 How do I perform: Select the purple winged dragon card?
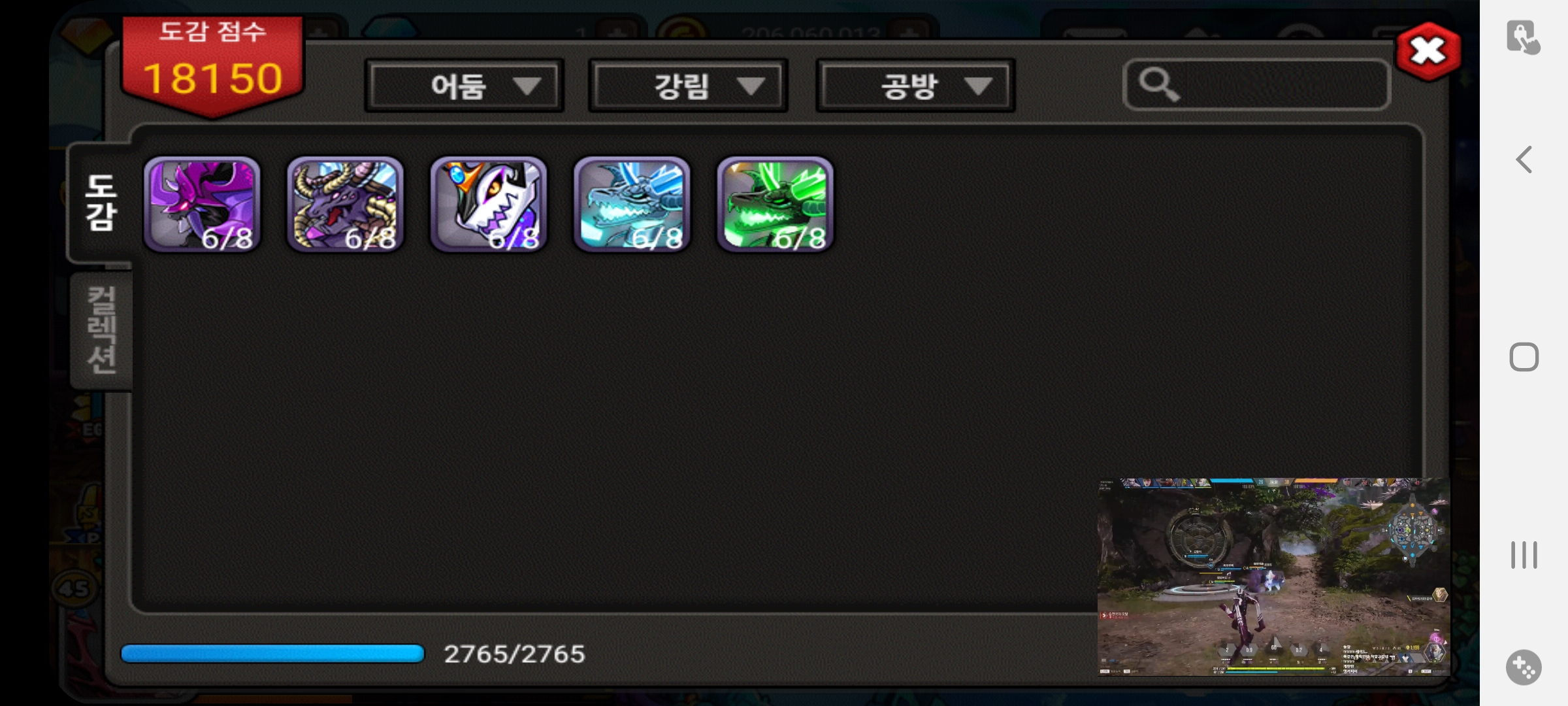point(202,204)
